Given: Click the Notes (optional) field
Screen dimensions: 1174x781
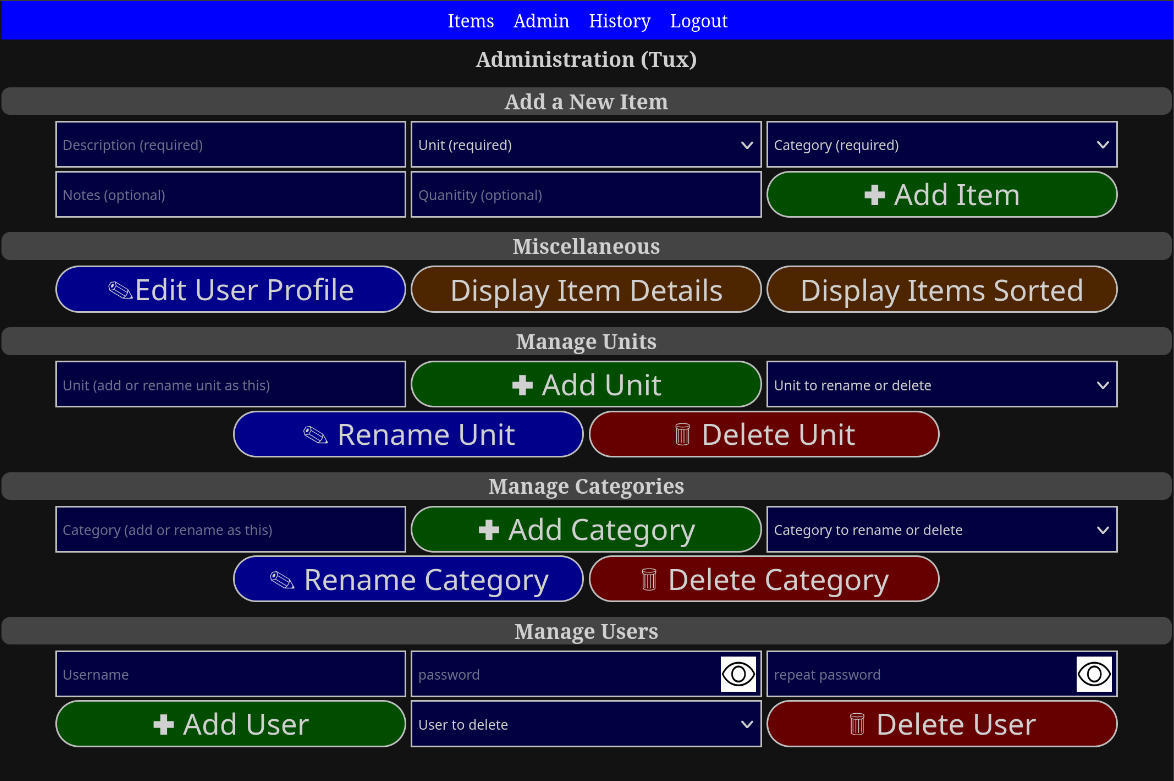Looking at the screenshot, I should (231, 195).
